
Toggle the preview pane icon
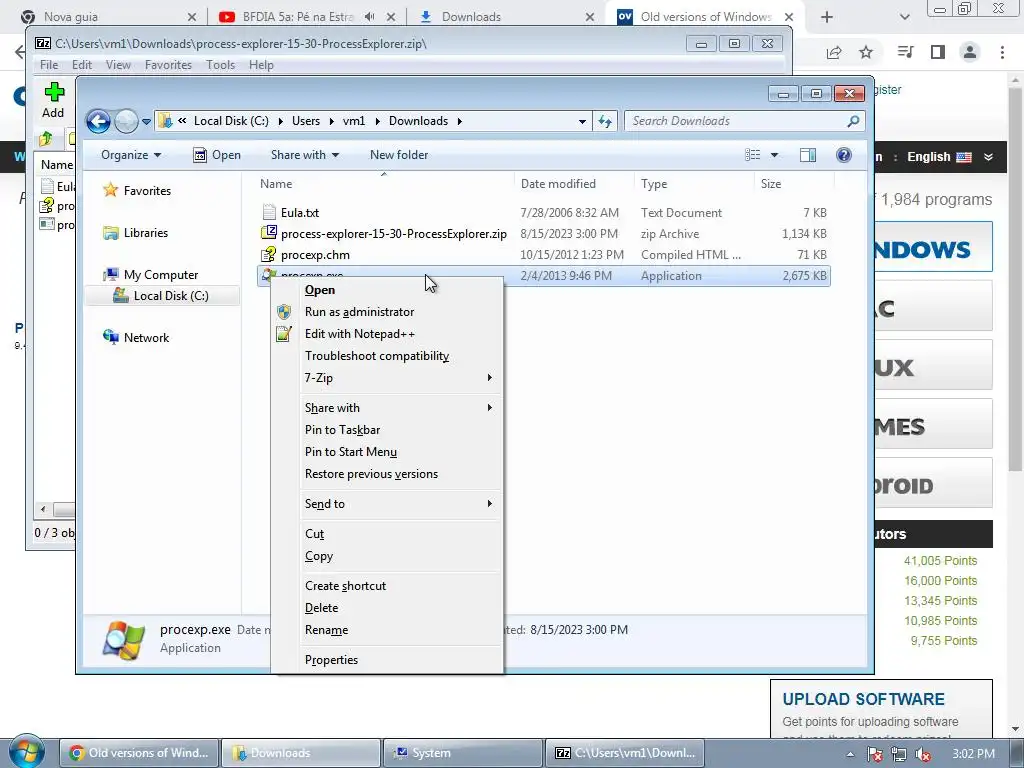[x=808, y=155]
